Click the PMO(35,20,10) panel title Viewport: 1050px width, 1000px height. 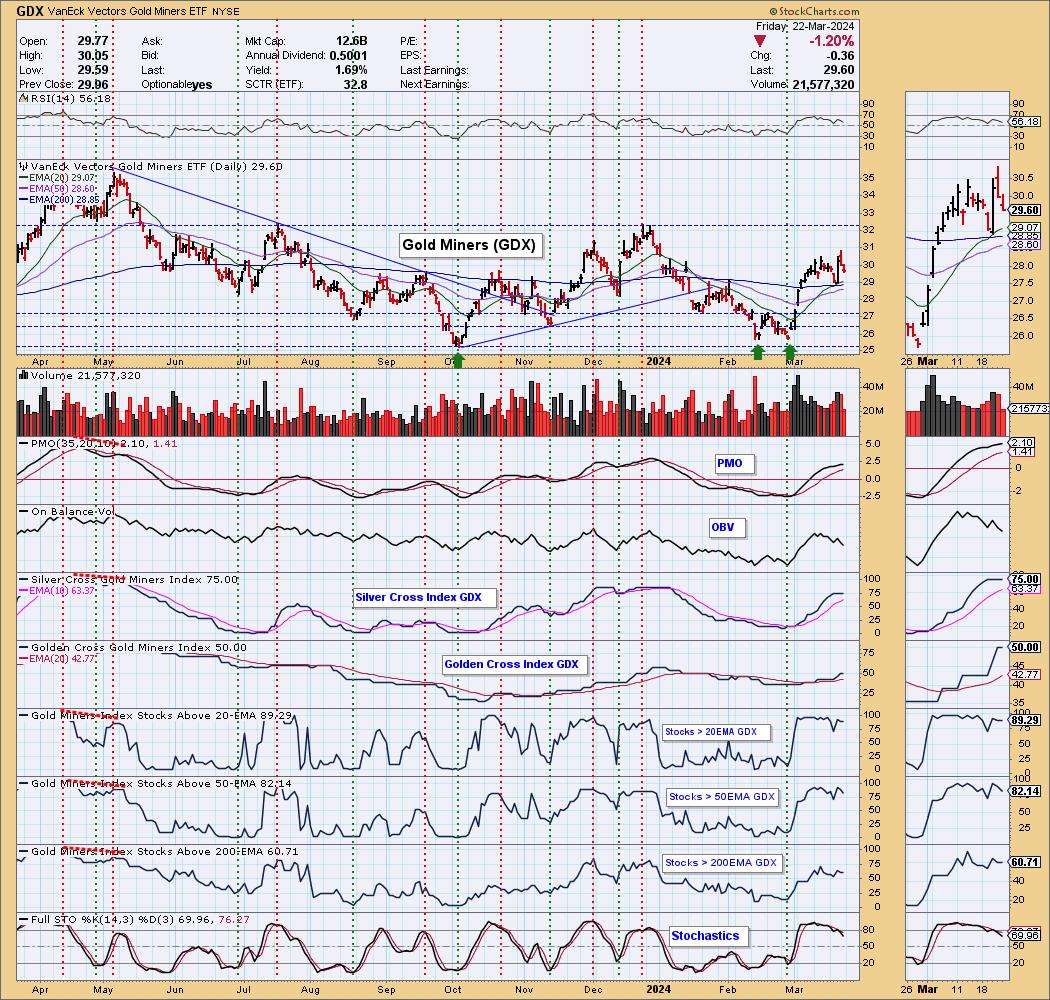pyautogui.click(x=104, y=443)
